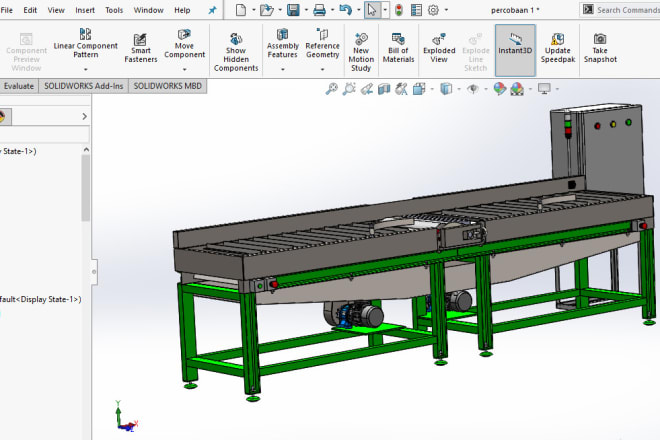This screenshot has width=660, height=440.
Task: Open the View menu
Action: [x=56, y=10]
